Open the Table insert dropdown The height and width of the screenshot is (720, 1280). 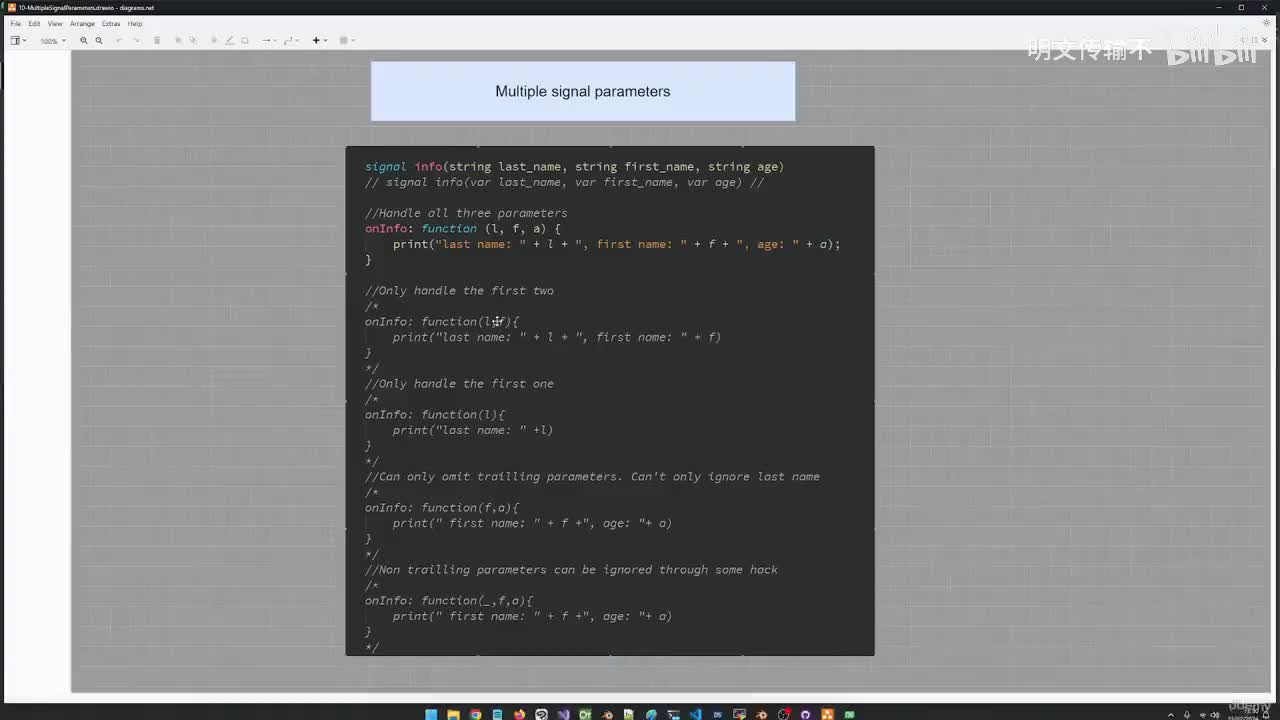click(347, 41)
